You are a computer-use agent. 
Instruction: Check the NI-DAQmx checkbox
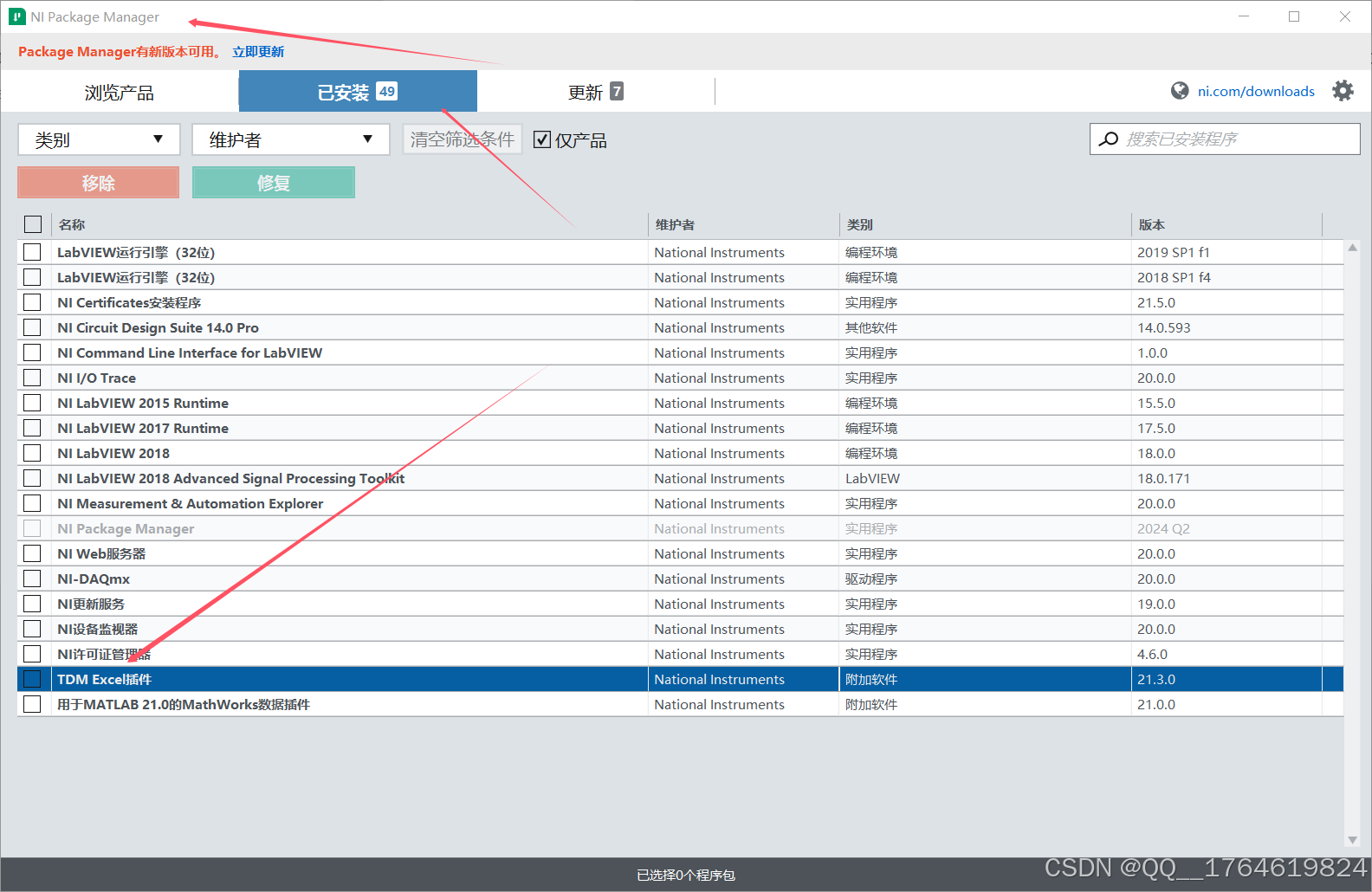coord(32,579)
